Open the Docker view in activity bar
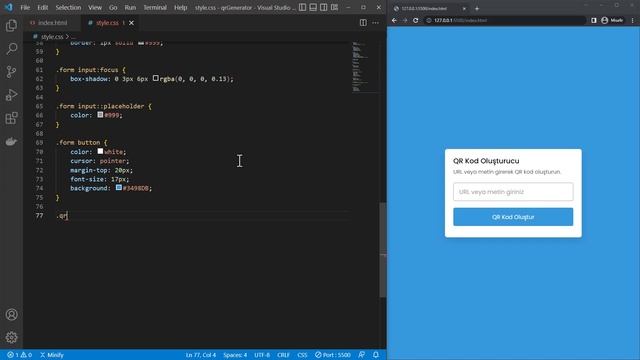This screenshot has width=640, height=360. pyautogui.click(x=11, y=141)
